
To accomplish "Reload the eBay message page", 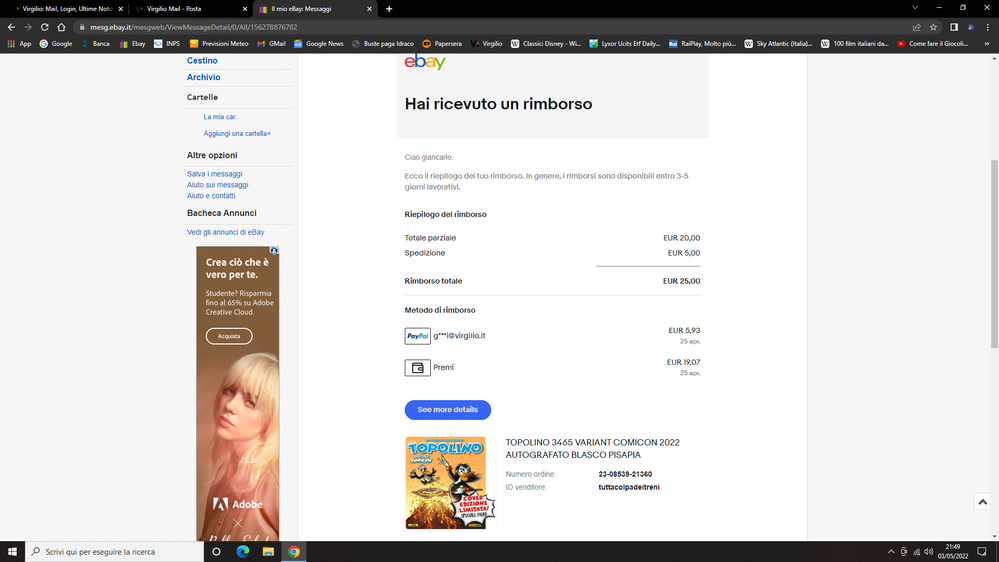I will (x=45, y=27).
